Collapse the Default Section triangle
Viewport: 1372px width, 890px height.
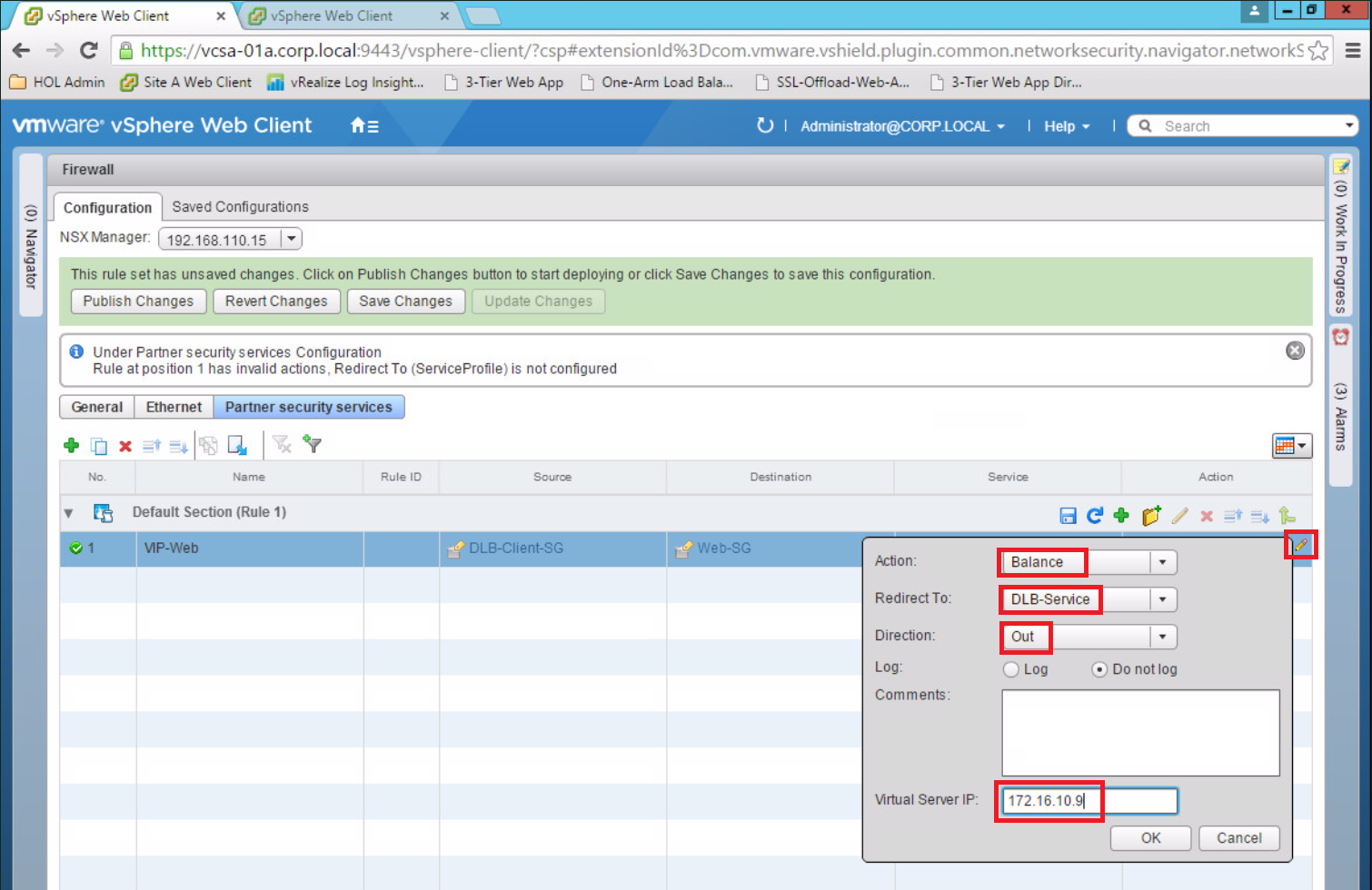68,513
